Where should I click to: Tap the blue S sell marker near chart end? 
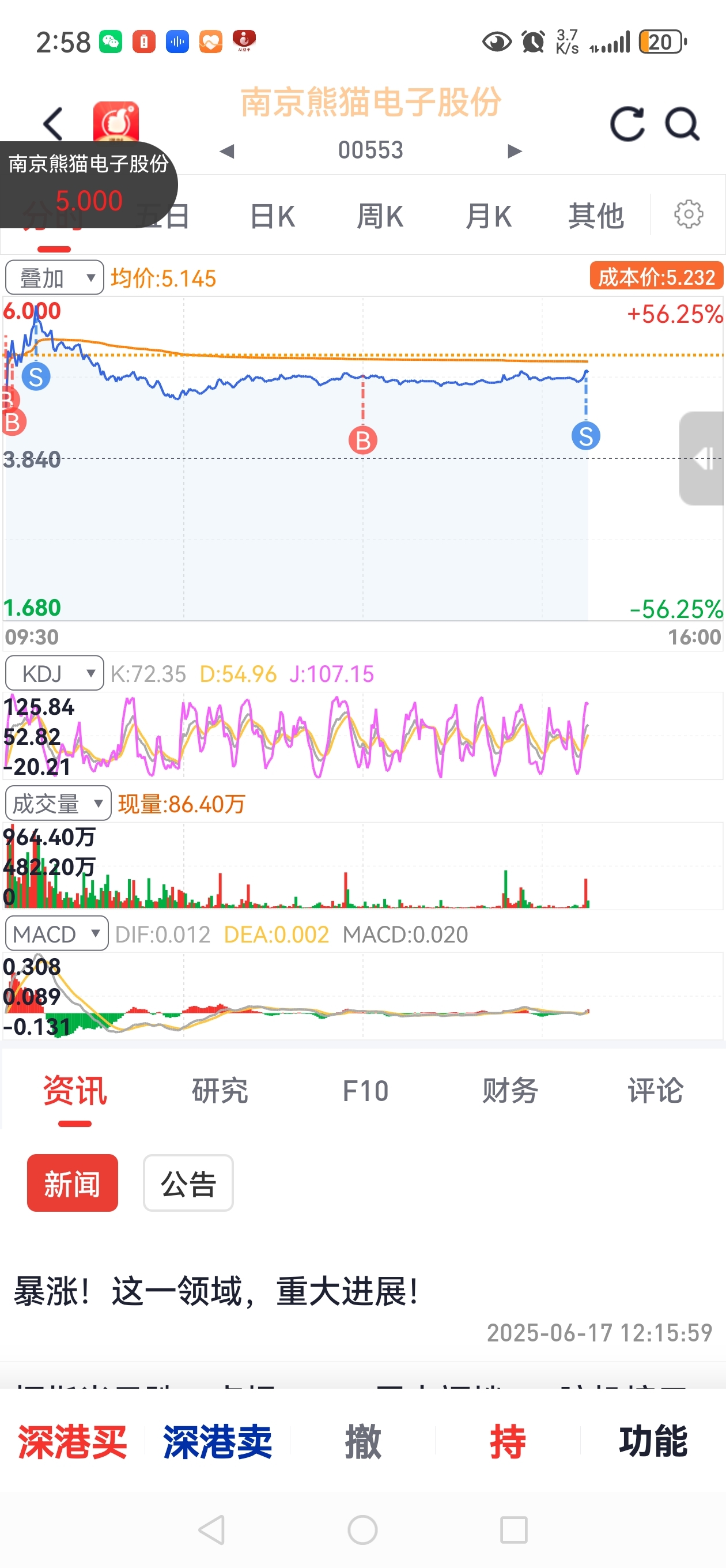click(x=585, y=436)
